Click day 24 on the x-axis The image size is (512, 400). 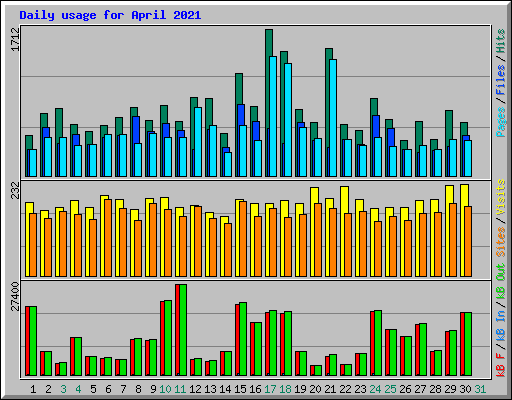[375, 389]
